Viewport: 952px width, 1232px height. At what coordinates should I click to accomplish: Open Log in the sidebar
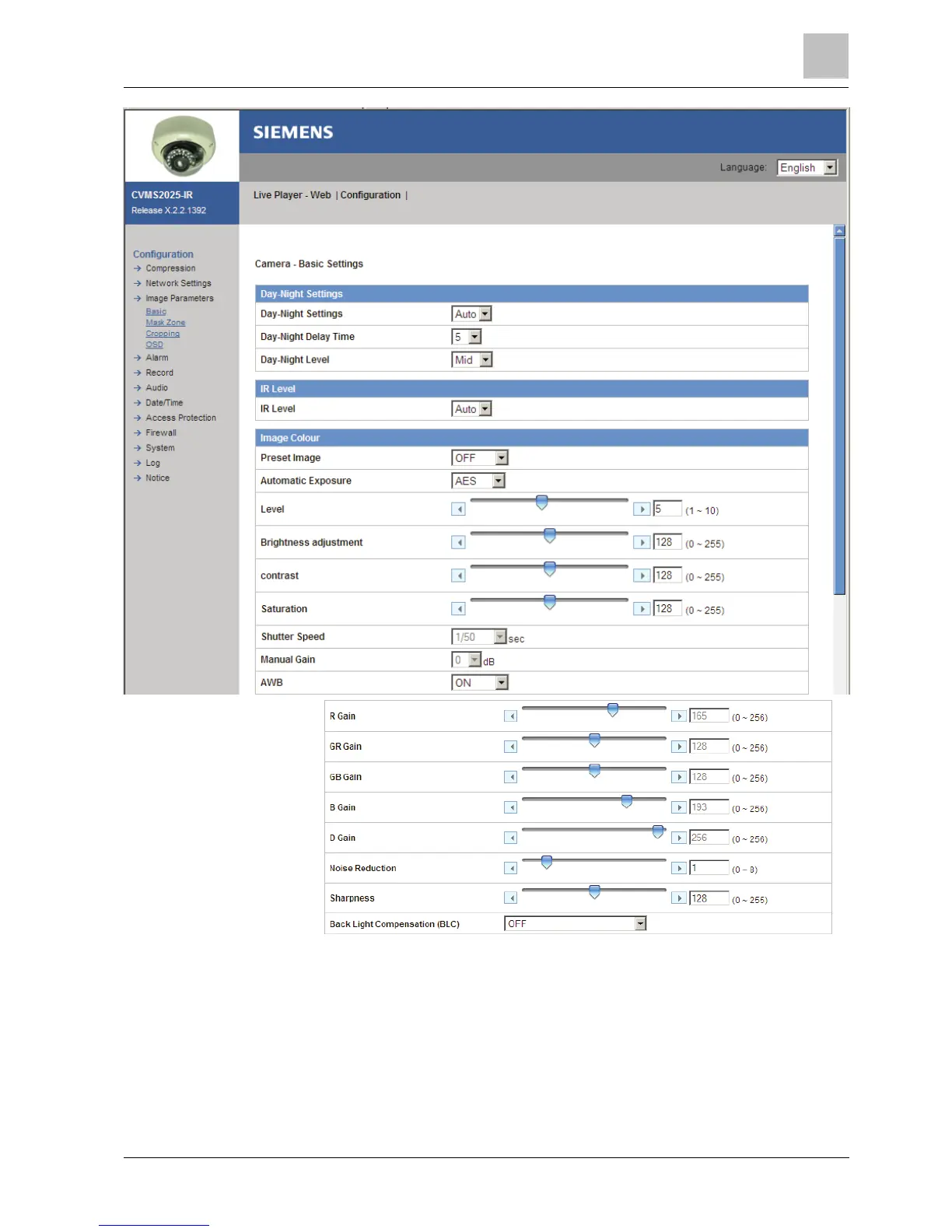(152, 463)
